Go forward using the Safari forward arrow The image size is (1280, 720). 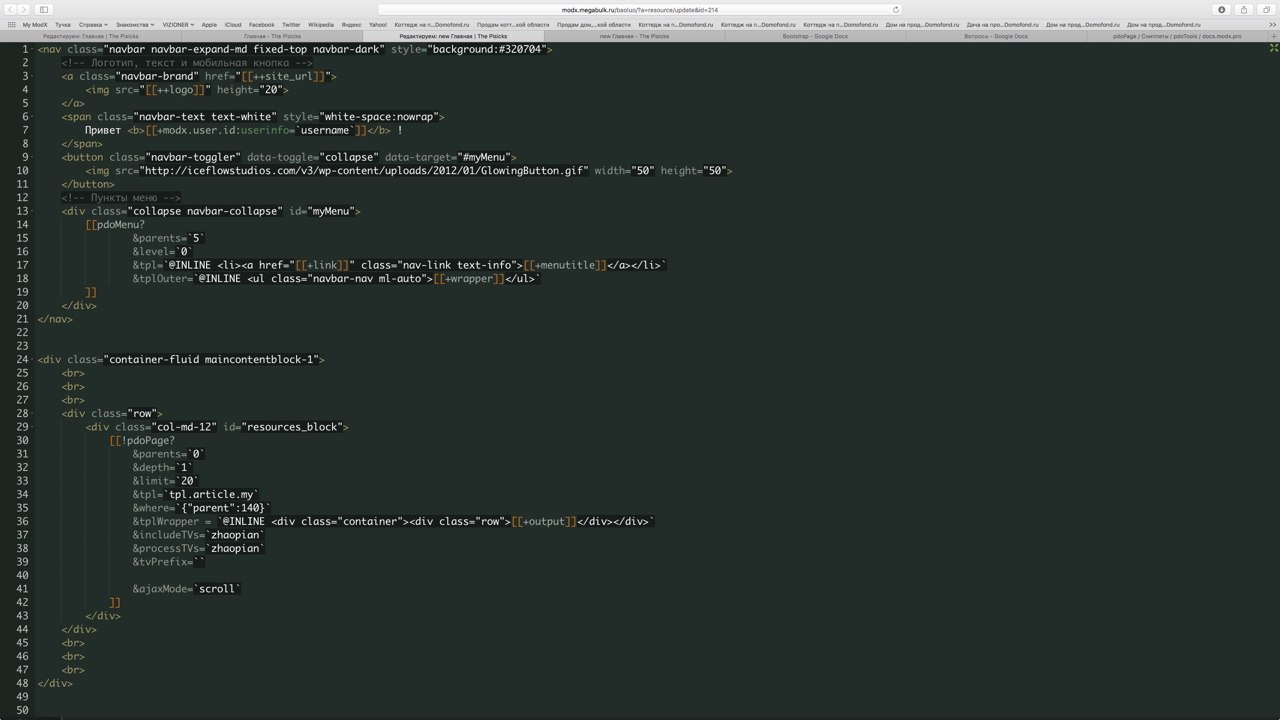pyautogui.click(x=25, y=9)
